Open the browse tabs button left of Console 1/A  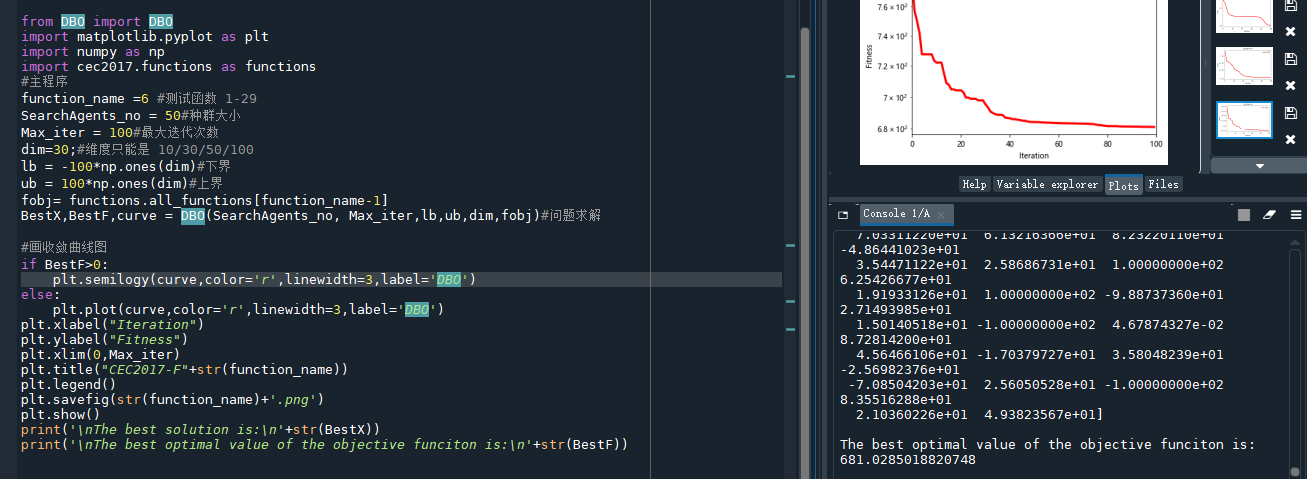coord(843,214)
